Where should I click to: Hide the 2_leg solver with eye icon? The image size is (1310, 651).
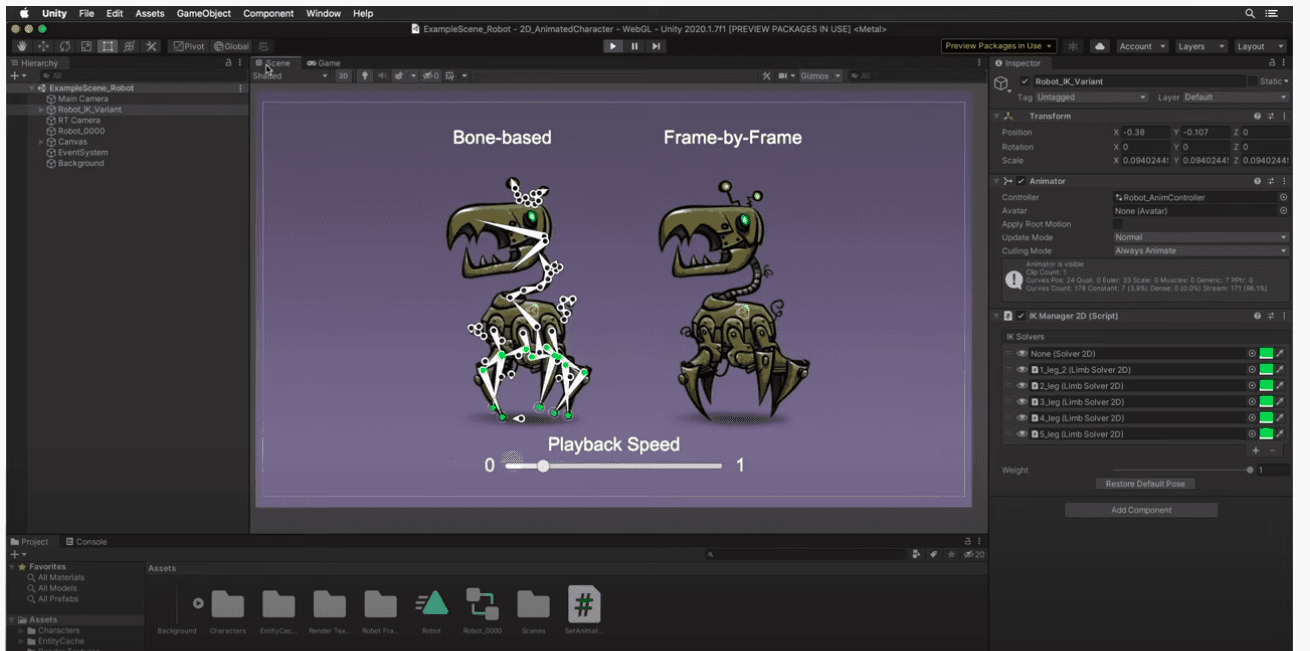(x=1022, y=386)
